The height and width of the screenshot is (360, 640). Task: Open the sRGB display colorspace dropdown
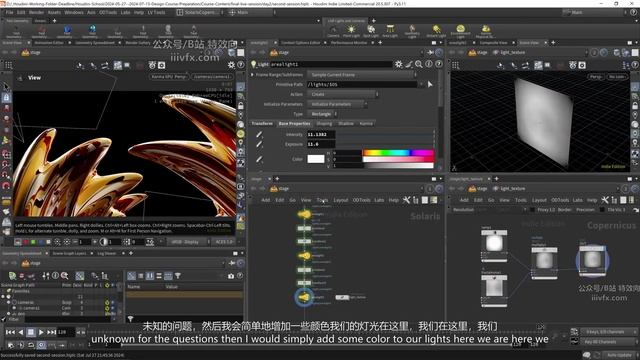[x=187, y=242]
